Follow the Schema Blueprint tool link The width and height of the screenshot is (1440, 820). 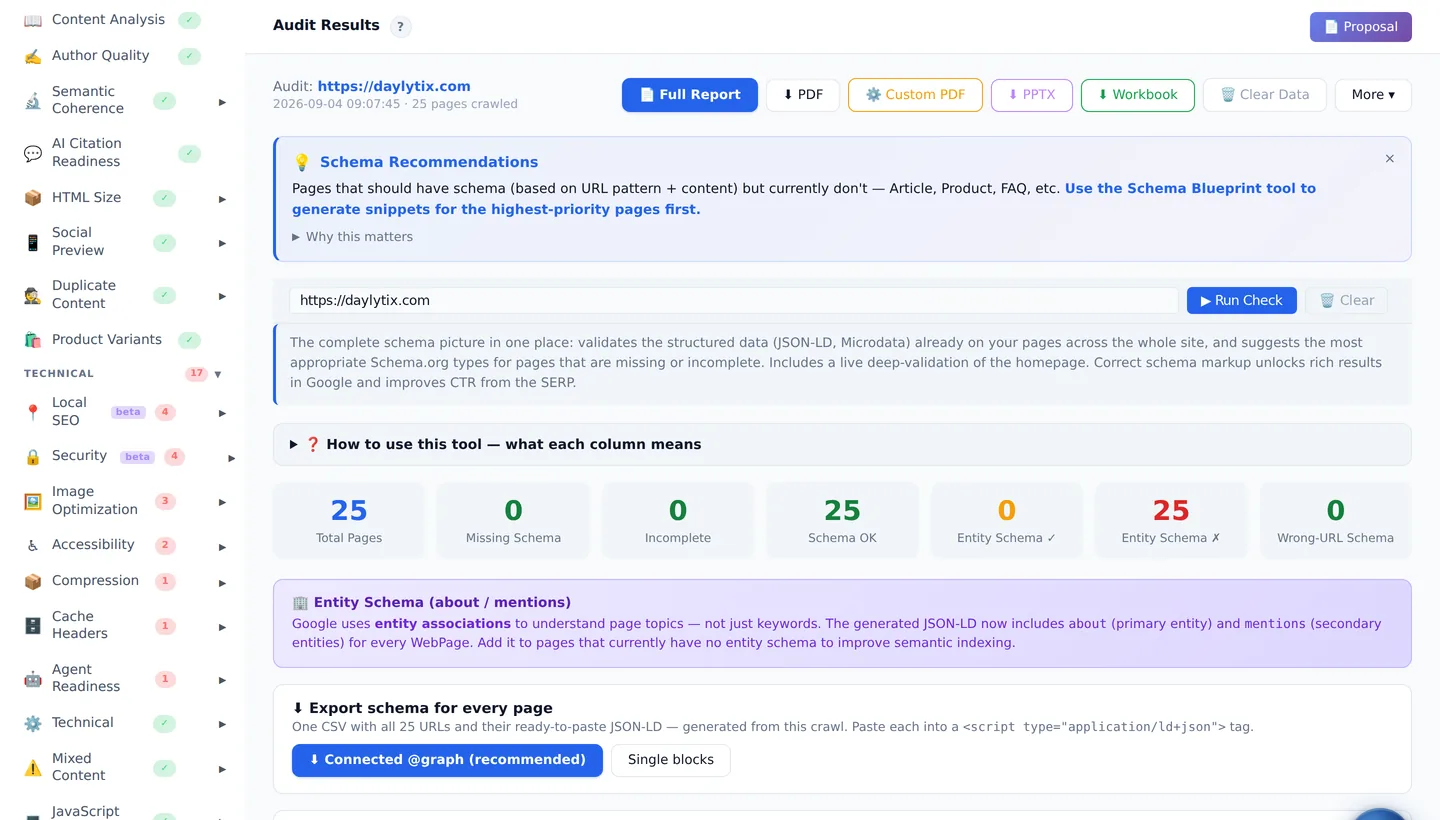(804, 199)
